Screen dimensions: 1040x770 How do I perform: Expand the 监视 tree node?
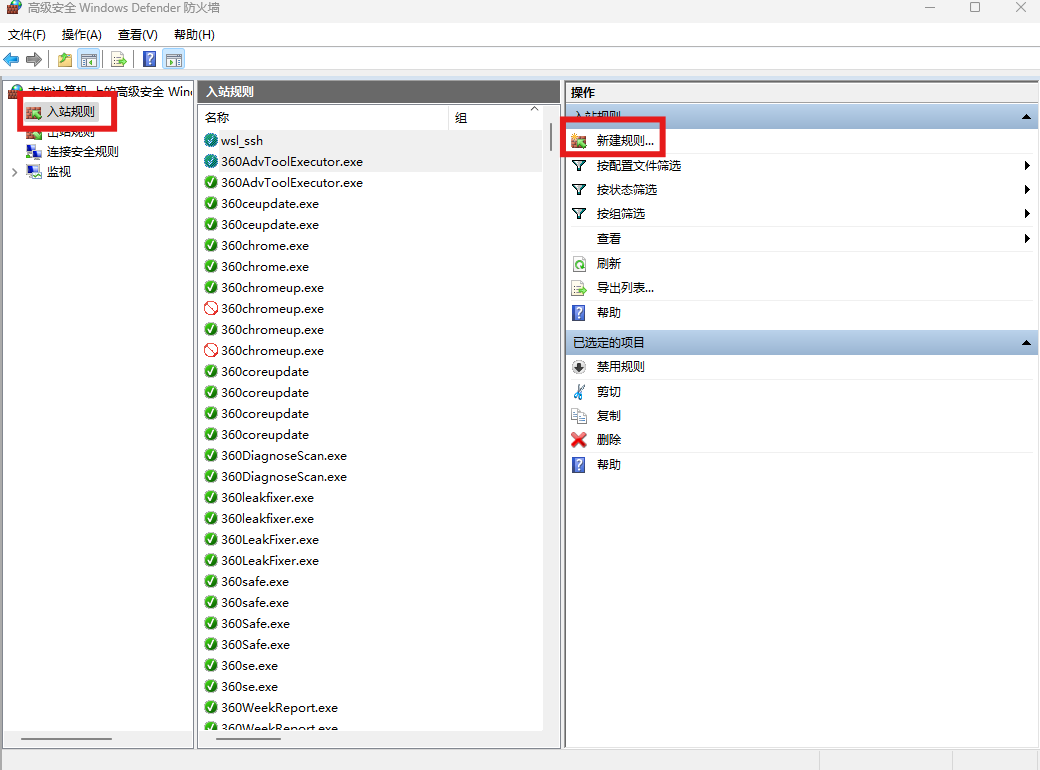click(15, 172)
